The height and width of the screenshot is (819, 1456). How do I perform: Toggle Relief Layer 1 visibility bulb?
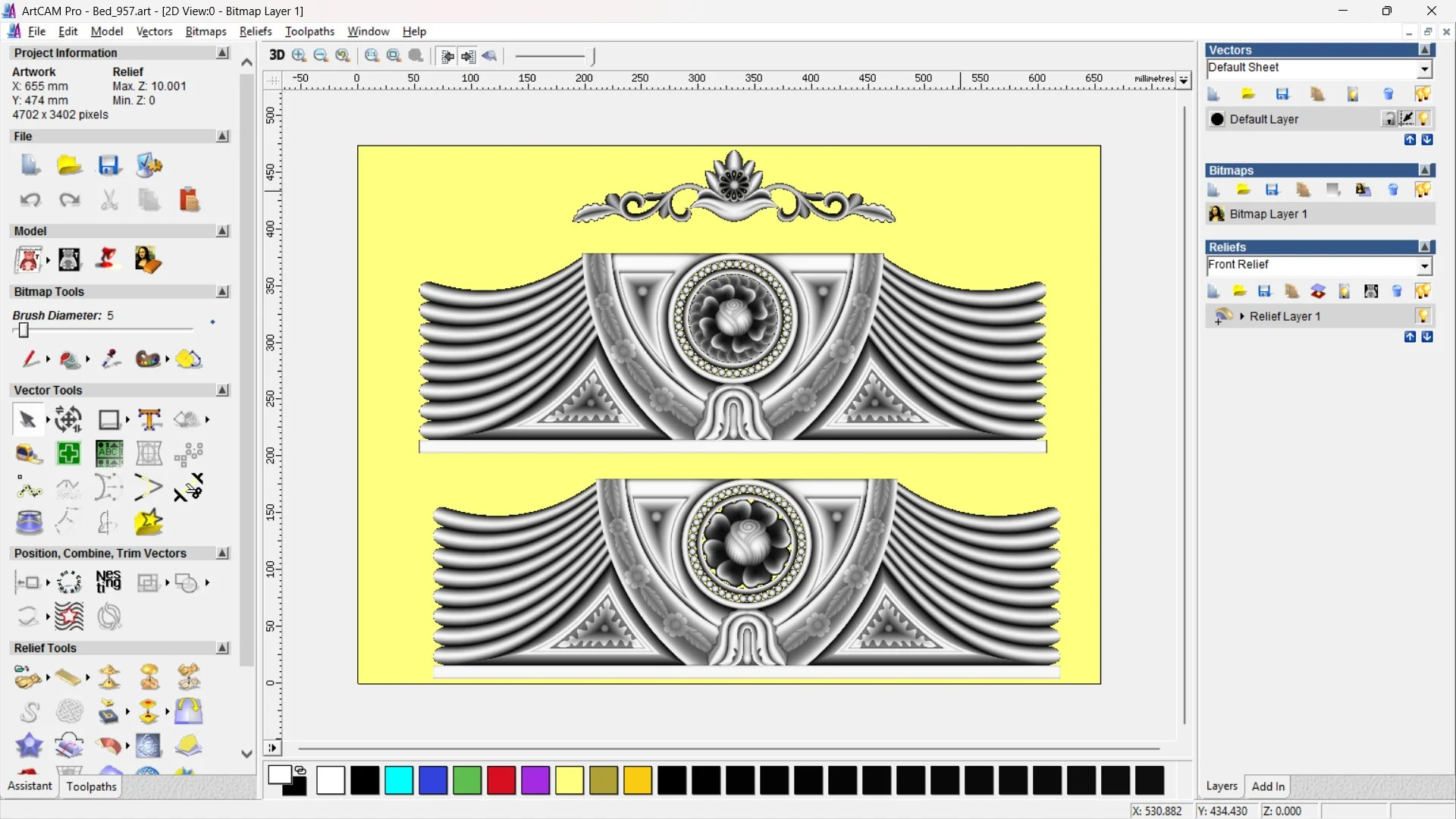click(x=1423, y=316)
